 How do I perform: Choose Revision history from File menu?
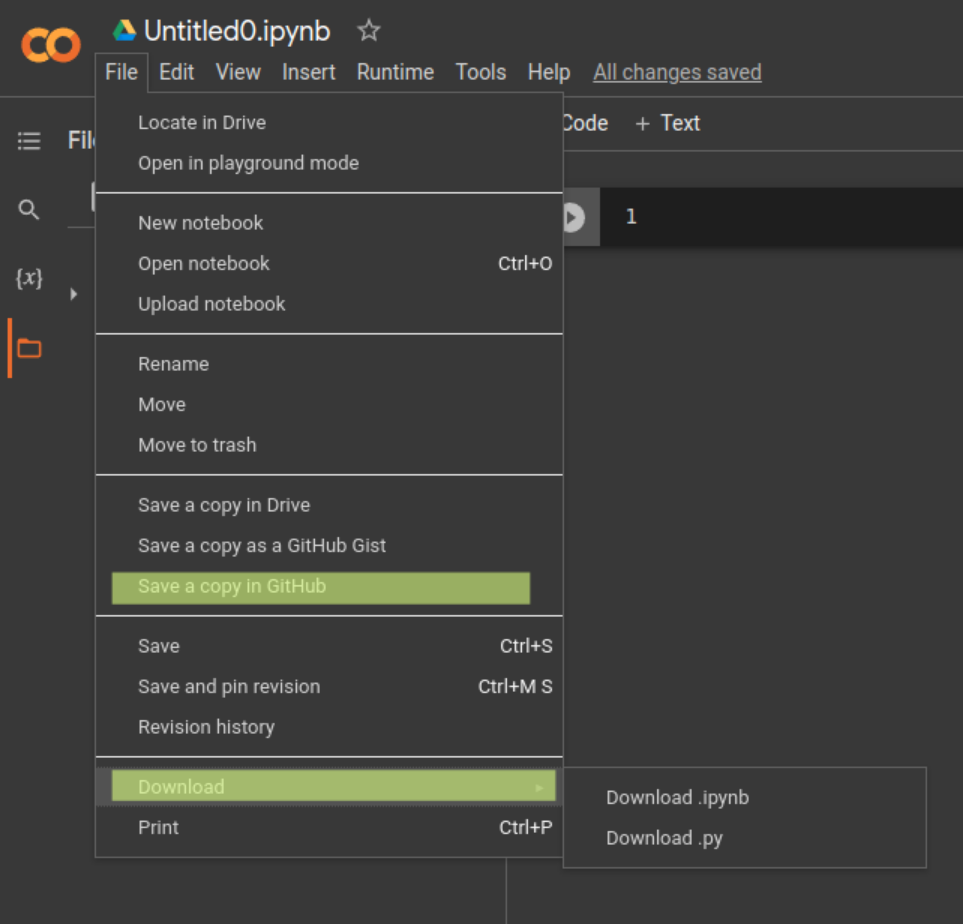coord(206,727)
